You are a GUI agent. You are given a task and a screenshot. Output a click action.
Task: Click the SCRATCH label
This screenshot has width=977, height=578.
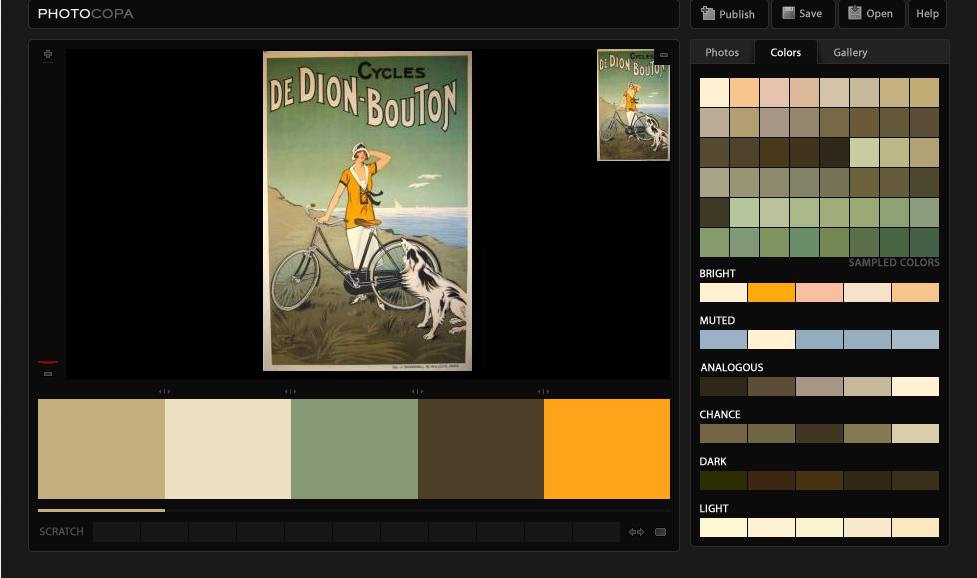[x=61, y=532]
